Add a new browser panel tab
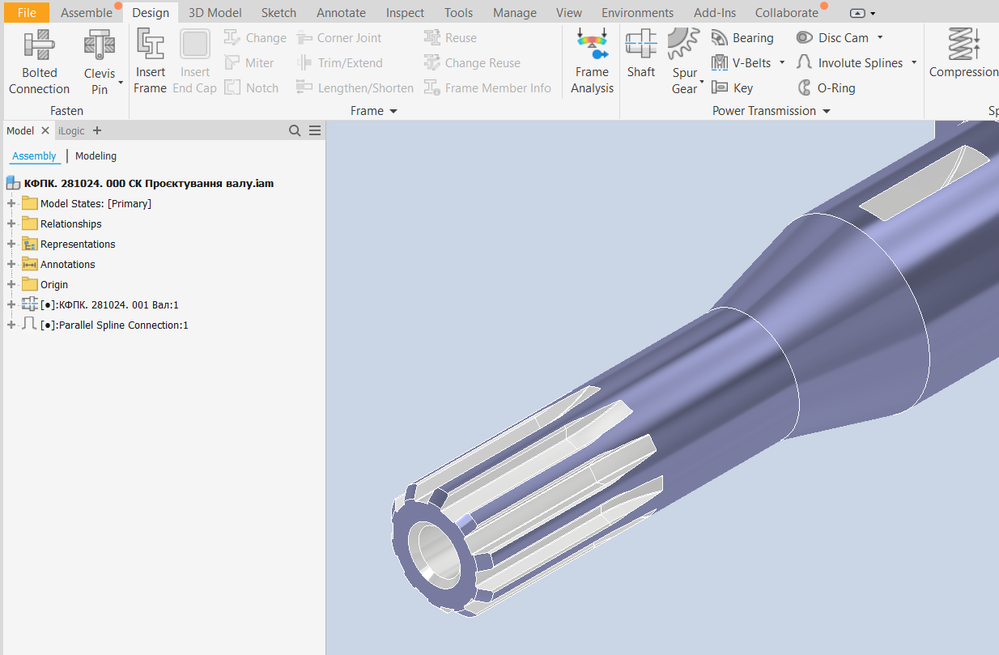999x655 pixels. (x=97, y=131)
